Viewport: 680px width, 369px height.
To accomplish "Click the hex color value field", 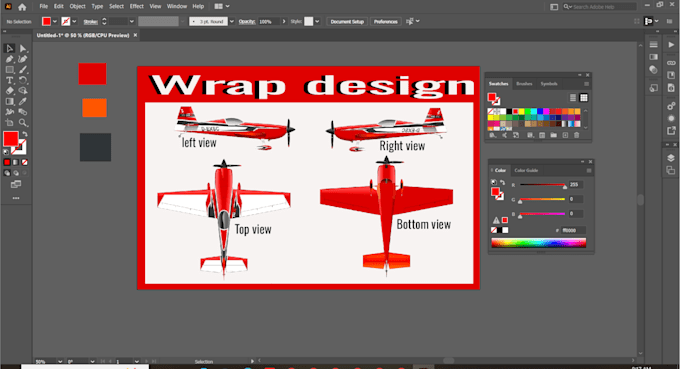I will pos(573,230).
